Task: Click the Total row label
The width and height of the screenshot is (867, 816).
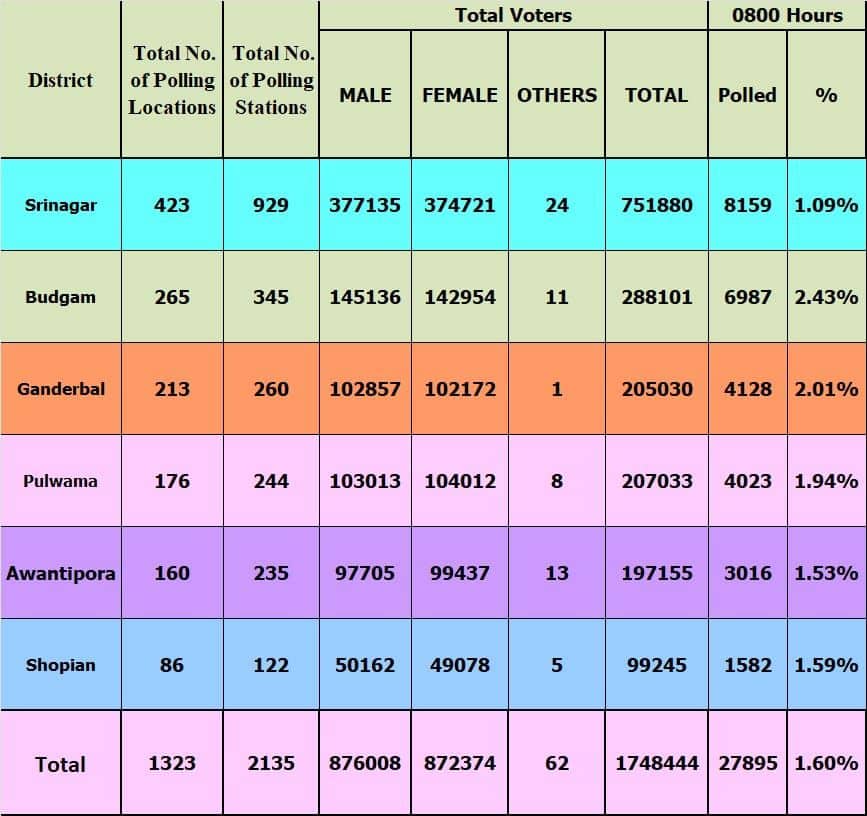Action: pyautogui.click(x=60, y=764)
